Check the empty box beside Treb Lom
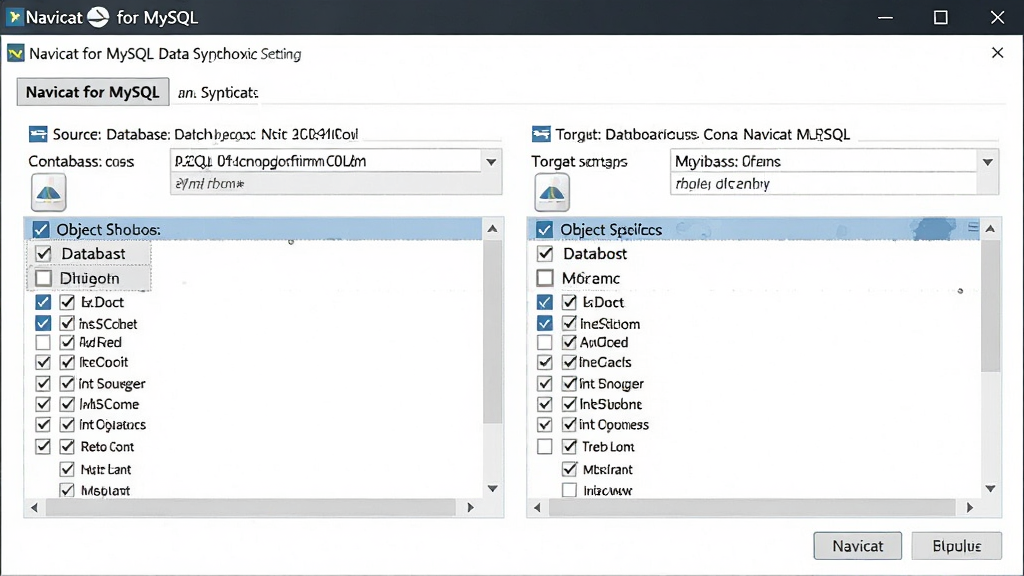 pos(545,447)
